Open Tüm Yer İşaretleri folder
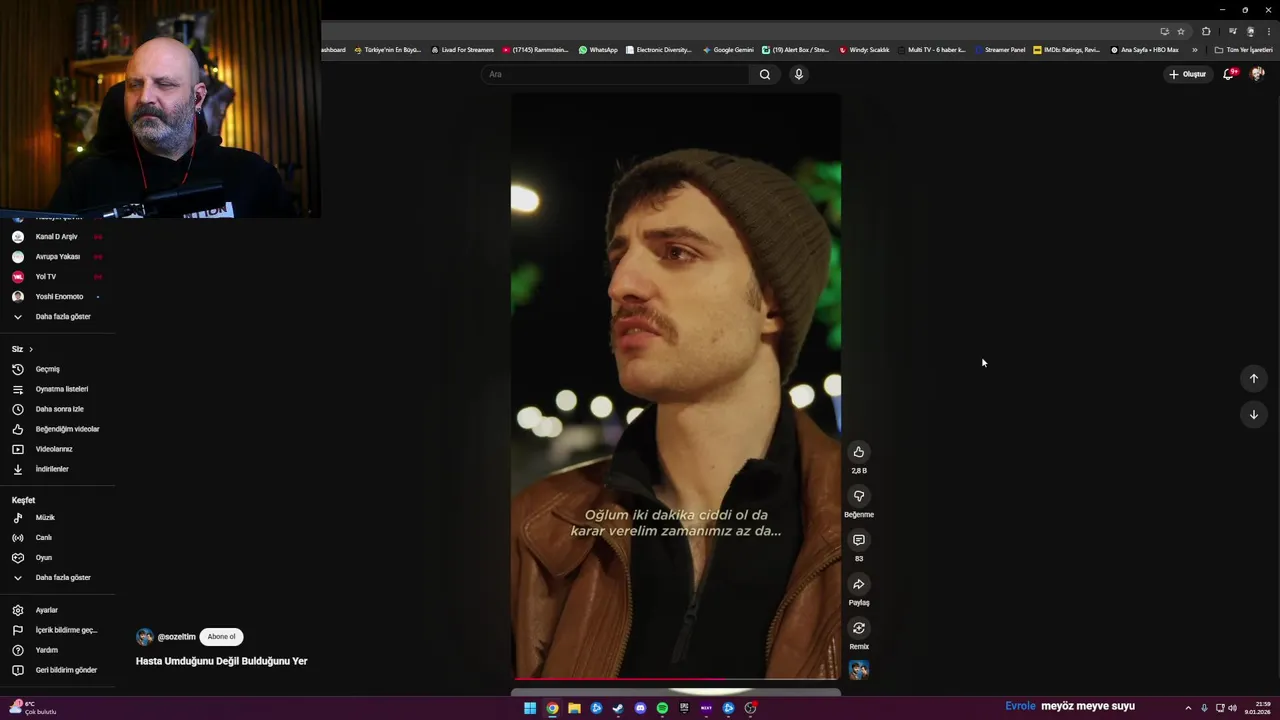This screenshot has height=720, width=1280. 1243,50
